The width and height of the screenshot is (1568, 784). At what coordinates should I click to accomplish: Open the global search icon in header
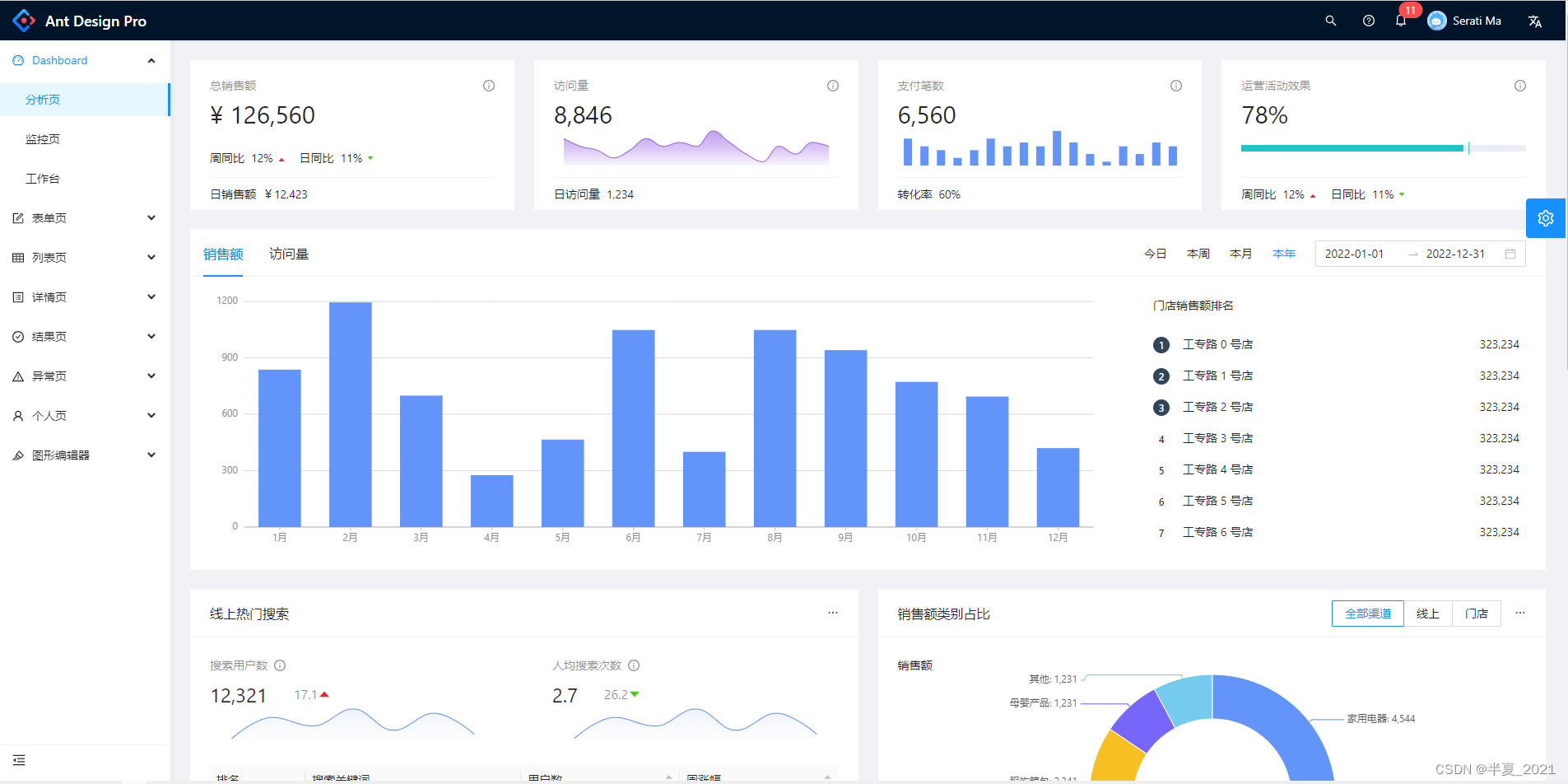point(1330,21)
